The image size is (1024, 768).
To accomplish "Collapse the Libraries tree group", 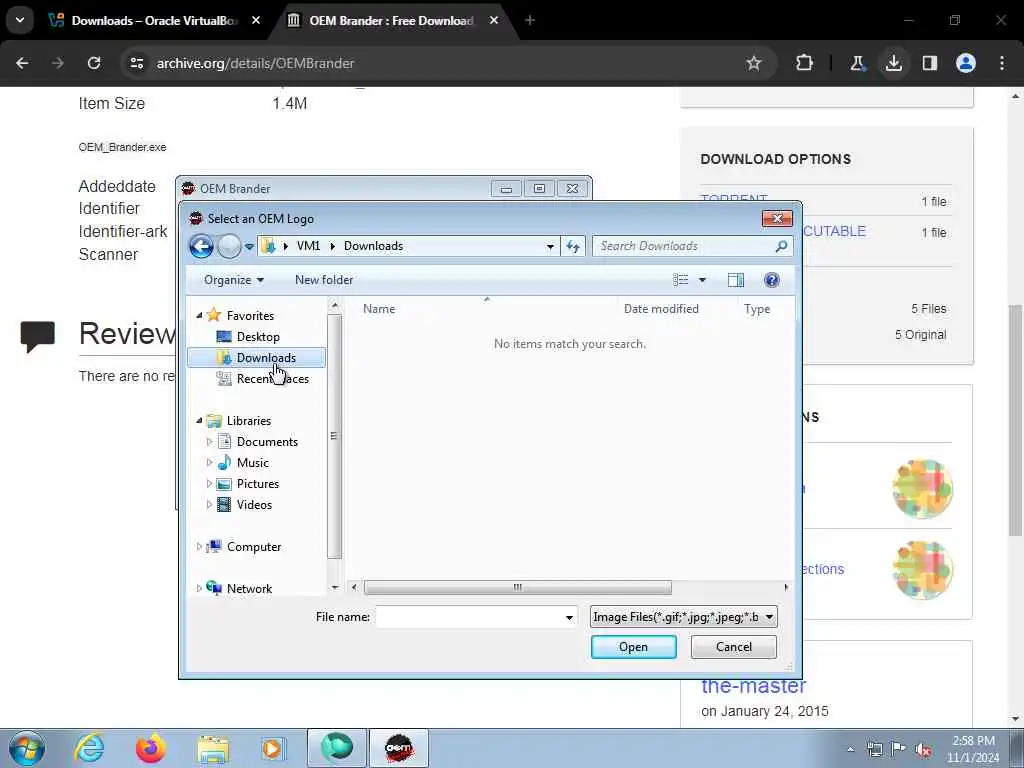I will (199, 421).
